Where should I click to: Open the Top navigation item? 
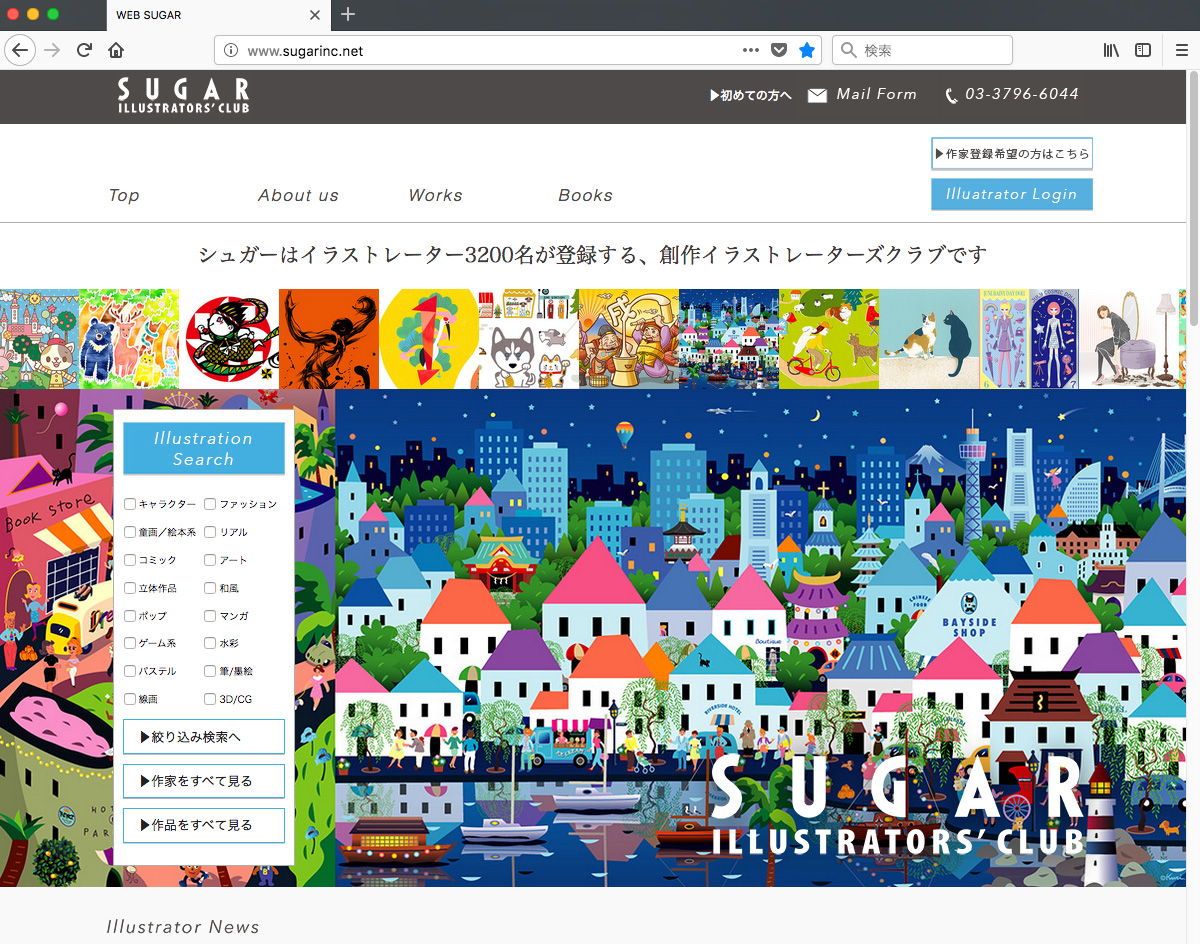pyautogui.click(x=124, y=195)
